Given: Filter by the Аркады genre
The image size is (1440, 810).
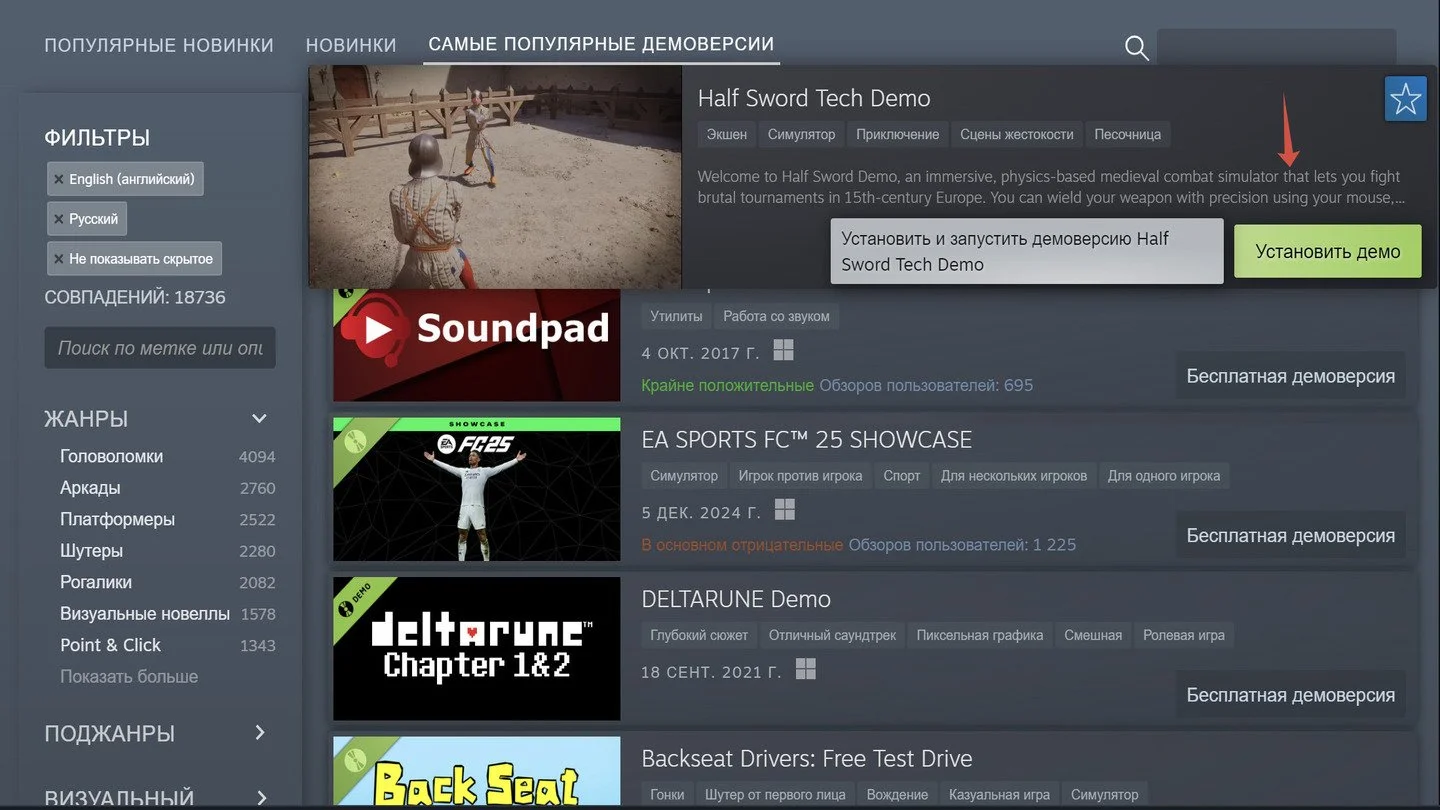Looking at the screenshot, I should point(90,488).
